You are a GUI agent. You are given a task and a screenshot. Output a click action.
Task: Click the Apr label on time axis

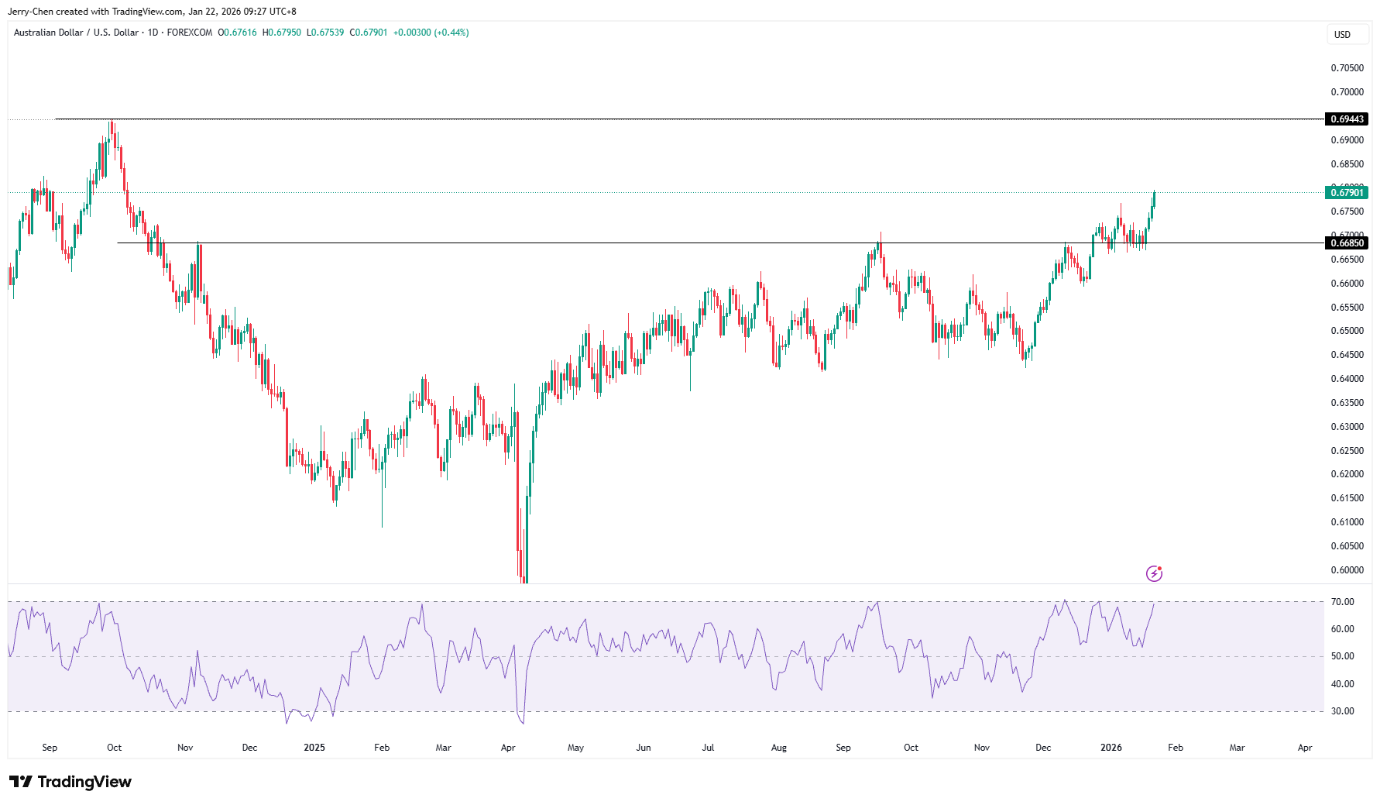(508, 747)
